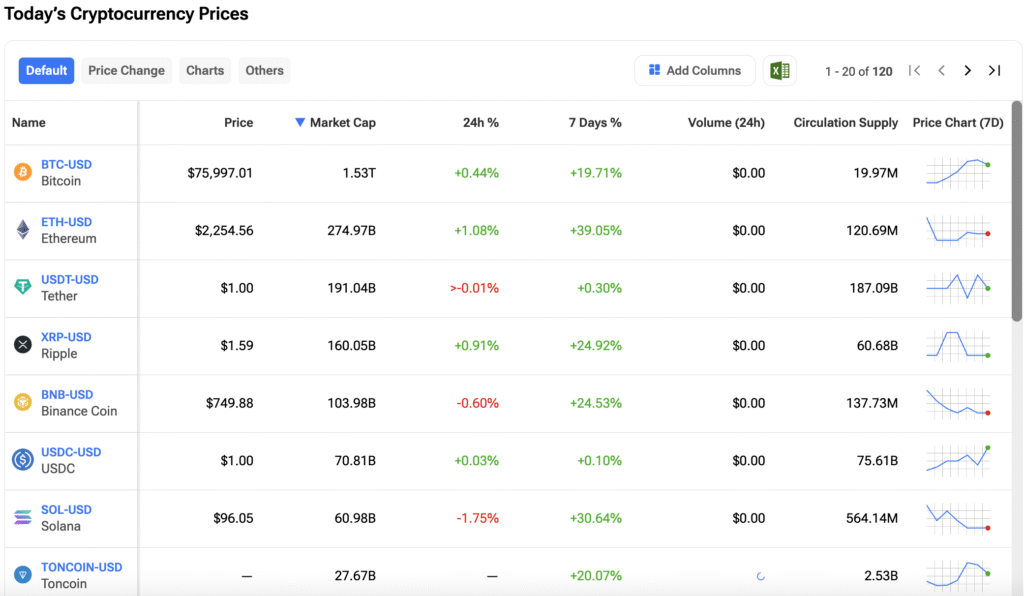Viewport: 1024px width, 596px height.
Task: Sort table by 7 Days % column
Action: coord(595,123)
